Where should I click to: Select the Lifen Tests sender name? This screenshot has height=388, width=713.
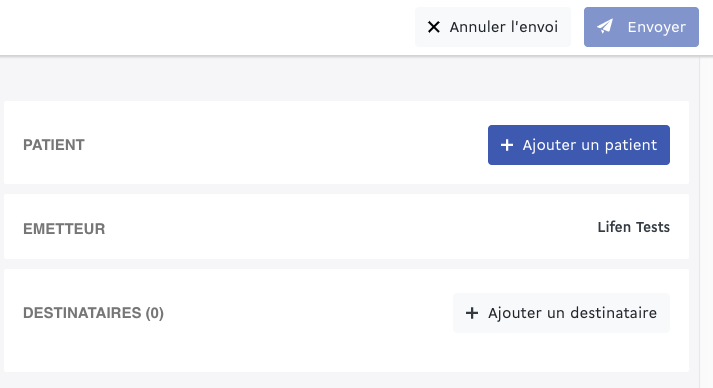pyautogui.click(x=633, y=227)
